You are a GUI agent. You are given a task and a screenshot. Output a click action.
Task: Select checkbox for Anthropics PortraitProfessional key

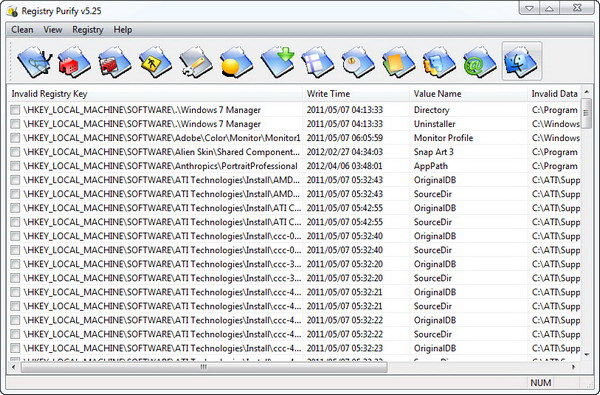point(15,166)
